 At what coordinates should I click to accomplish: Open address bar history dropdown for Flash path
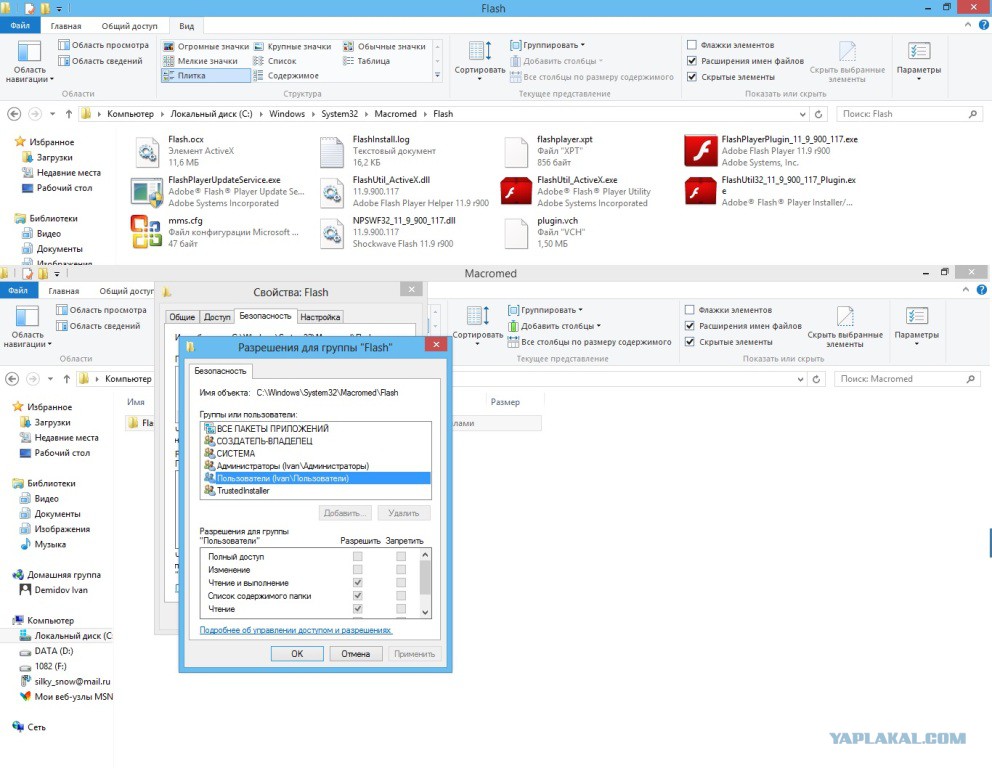[x=804, y=114]
